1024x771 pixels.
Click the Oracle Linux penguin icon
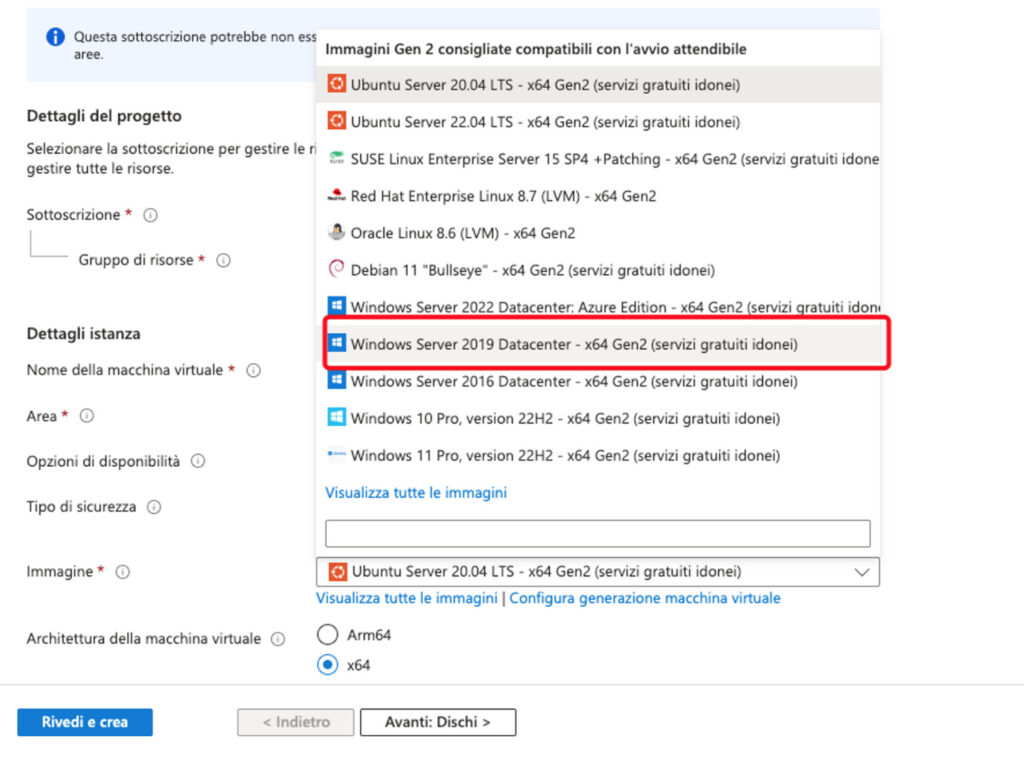336,233
